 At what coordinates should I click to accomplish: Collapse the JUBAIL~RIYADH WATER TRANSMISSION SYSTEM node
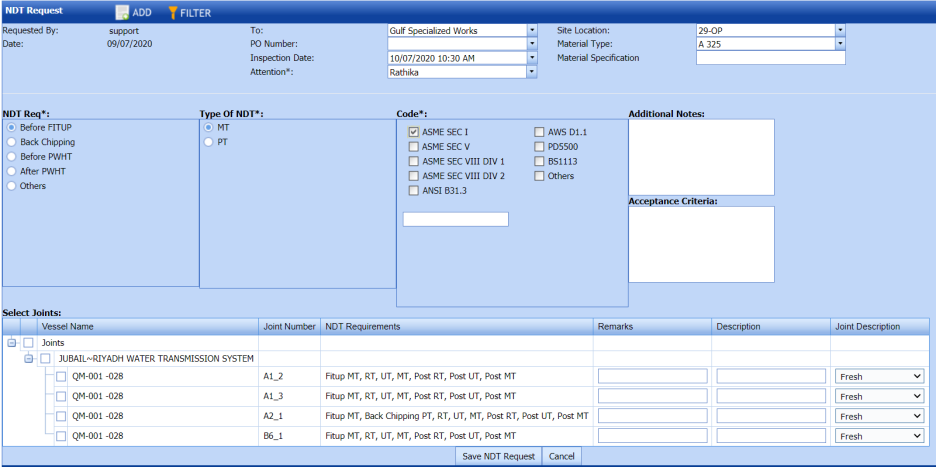[29, 359]
